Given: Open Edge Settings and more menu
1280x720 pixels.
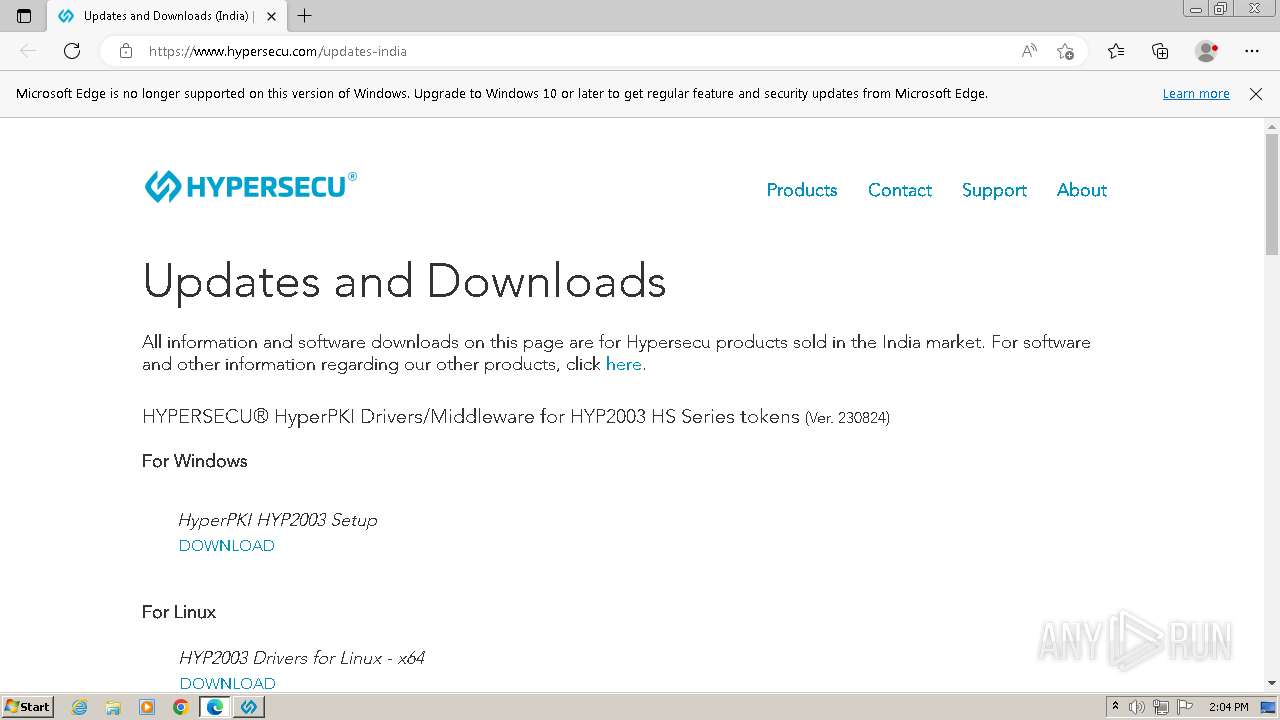Looking at the screenshot, I should [x=1252, y=51].
